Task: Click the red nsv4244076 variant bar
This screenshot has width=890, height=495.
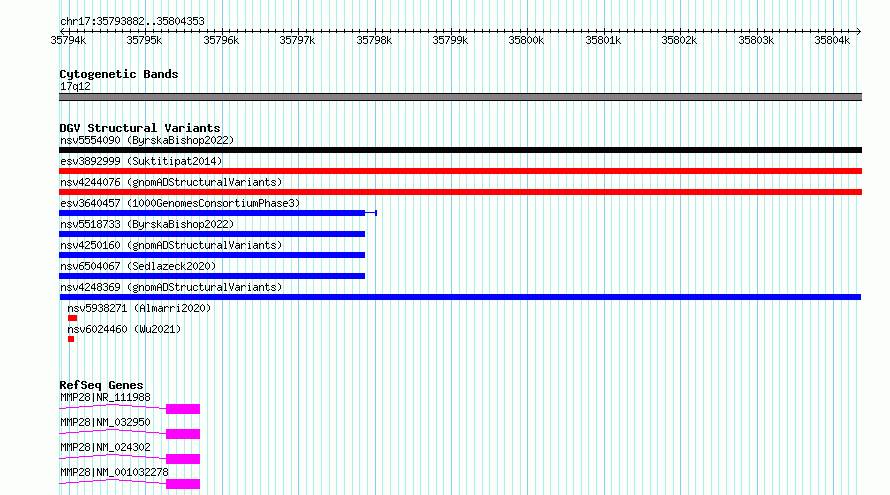Action: click(460, 192)
